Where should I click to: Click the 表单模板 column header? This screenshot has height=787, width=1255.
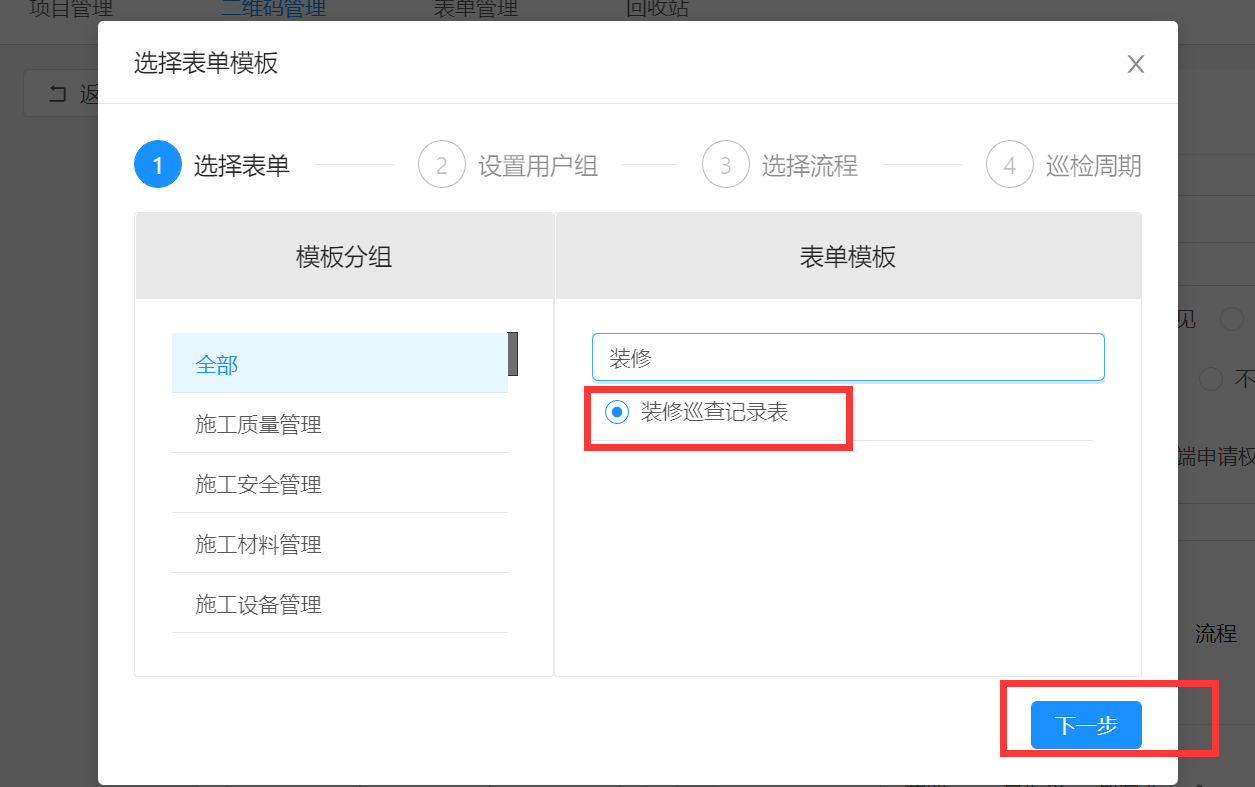coord(847,257)
